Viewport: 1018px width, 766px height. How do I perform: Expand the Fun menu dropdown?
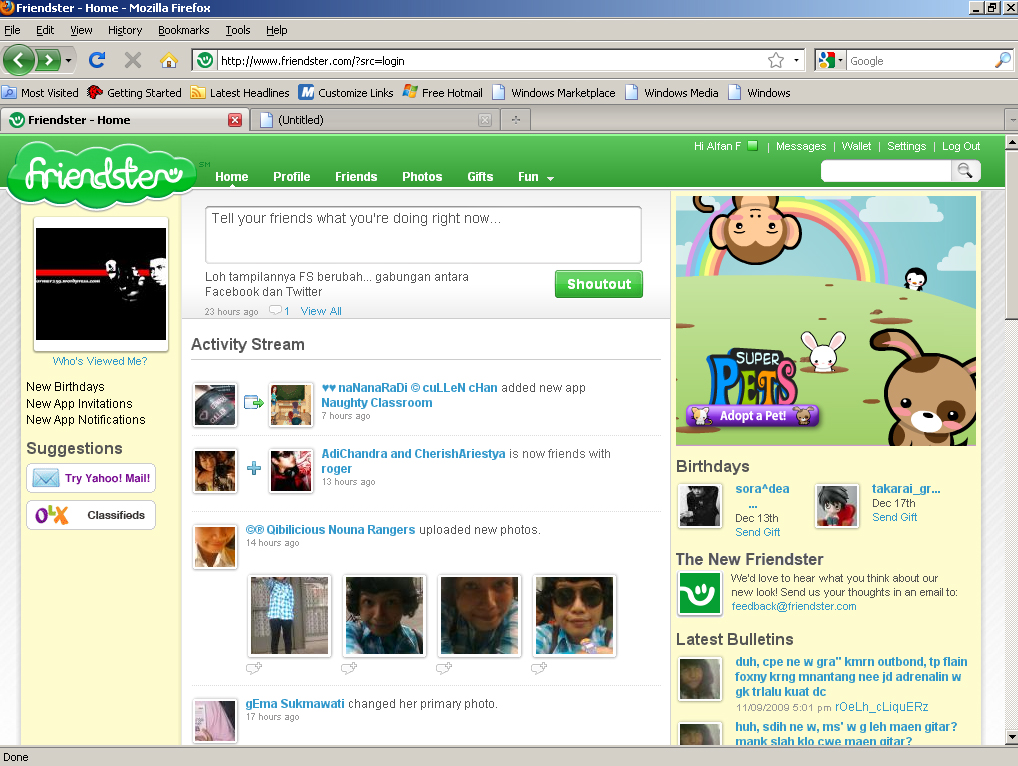(550, 178)
